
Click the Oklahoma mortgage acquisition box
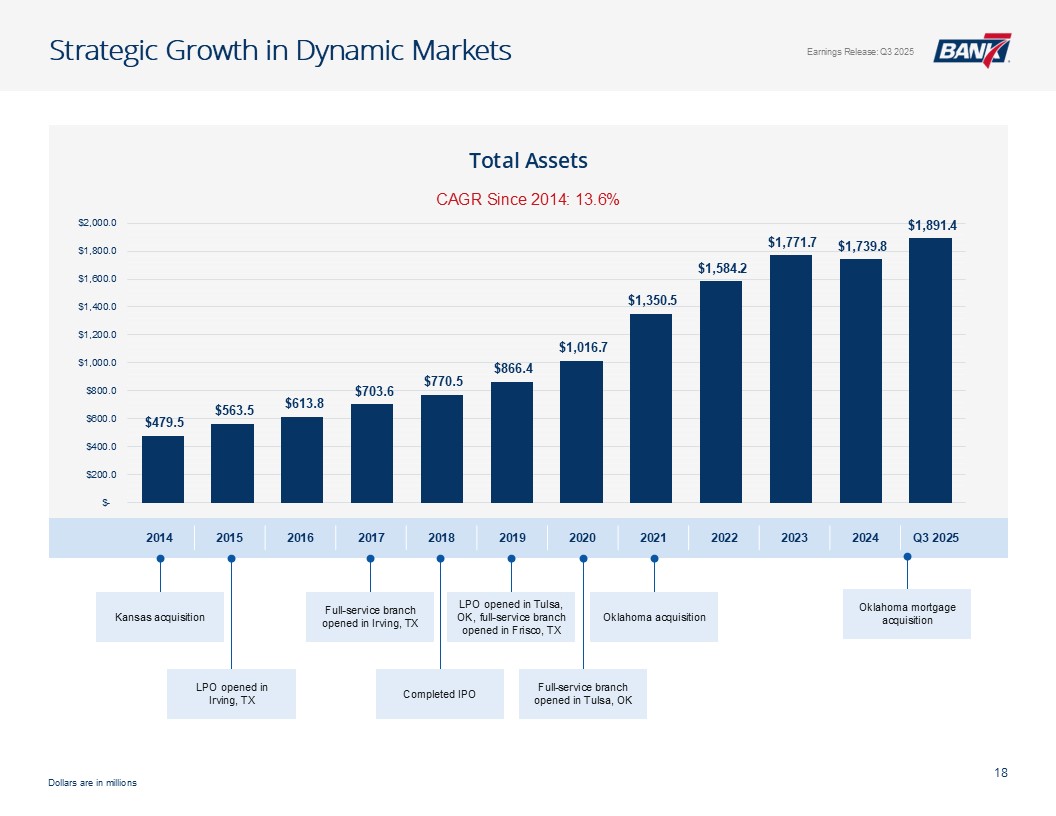(x=906, y=614)
